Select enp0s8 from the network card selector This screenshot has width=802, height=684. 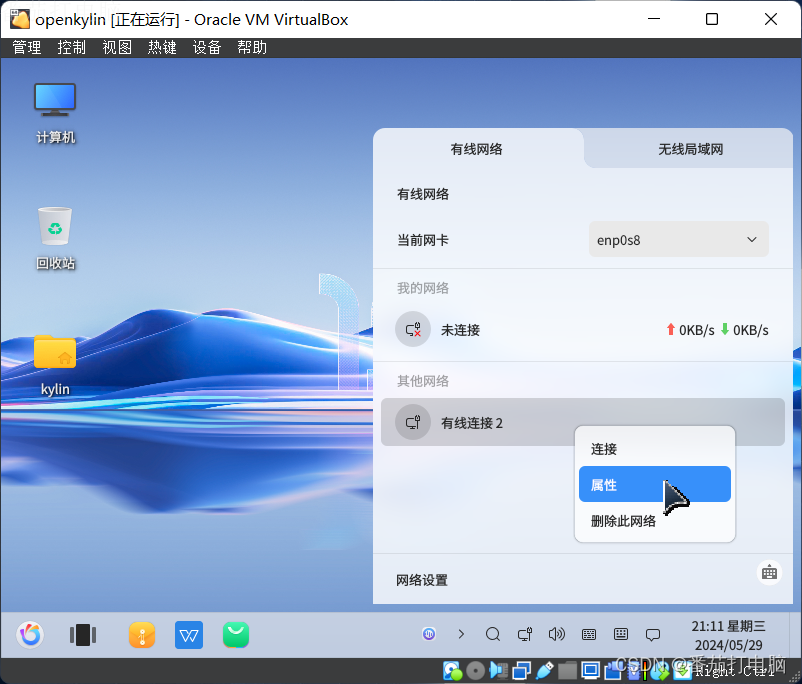678,239
